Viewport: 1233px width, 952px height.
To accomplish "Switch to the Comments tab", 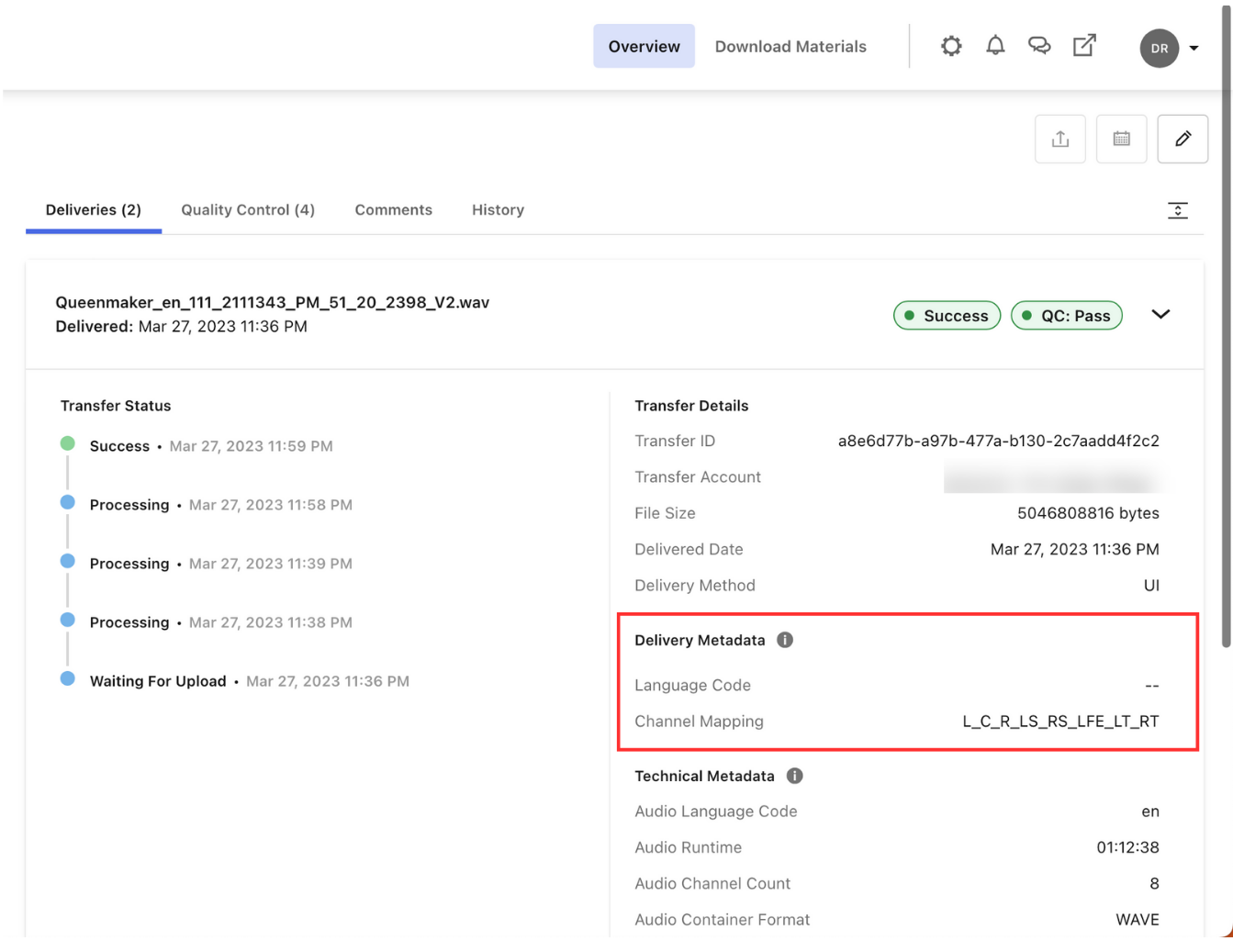I will pos(394,210).
